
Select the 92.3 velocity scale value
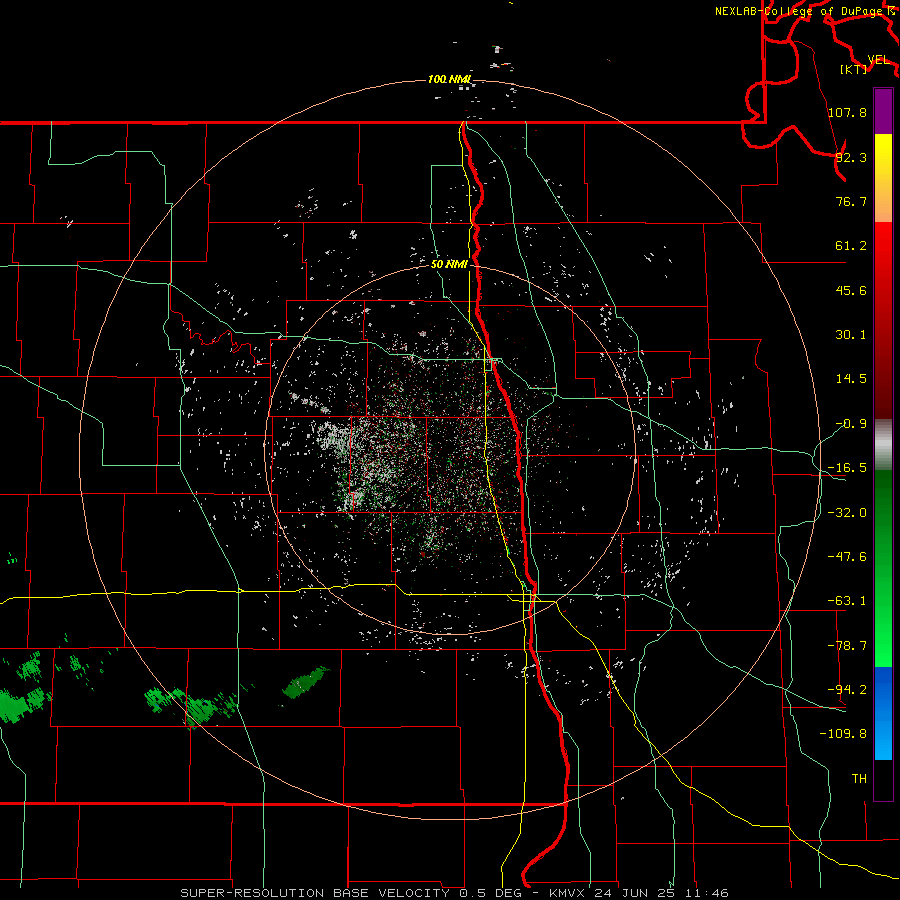(851, 157)
